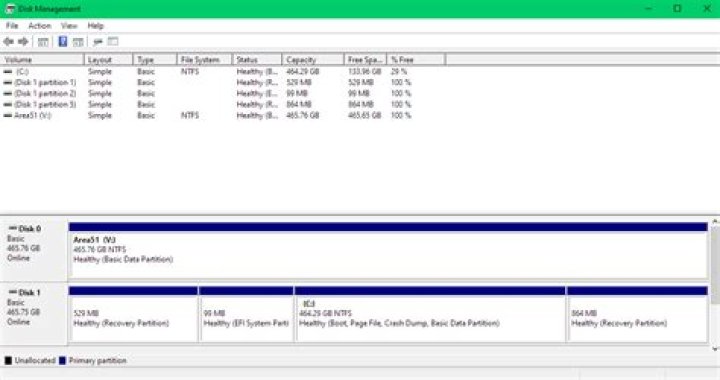Click the black Unallocated legend swatch

(x=8, y=361)
